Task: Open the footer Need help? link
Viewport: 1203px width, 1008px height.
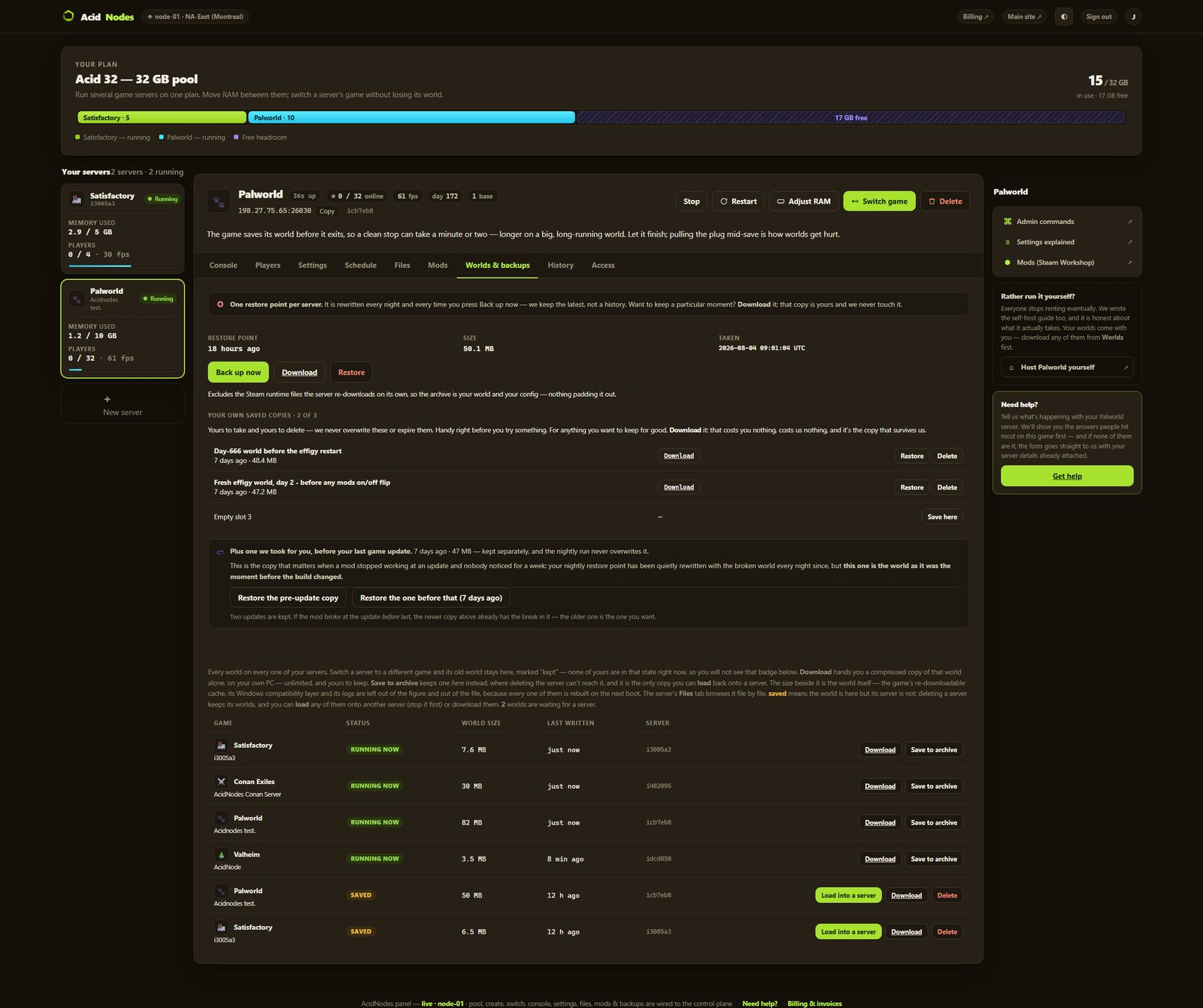Action: (759, 1003)
